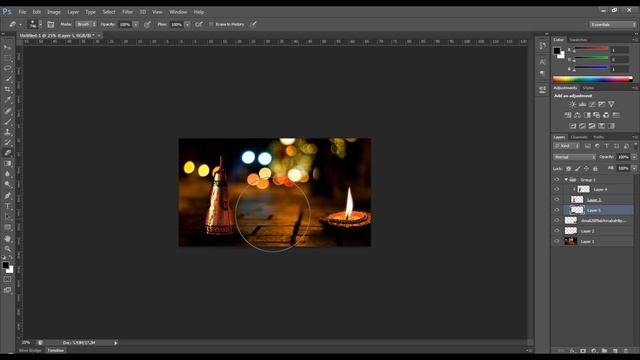Screen dimensions: 640x360
Task: Select the Eraser tool in toolbox
Action: (7, 153)
